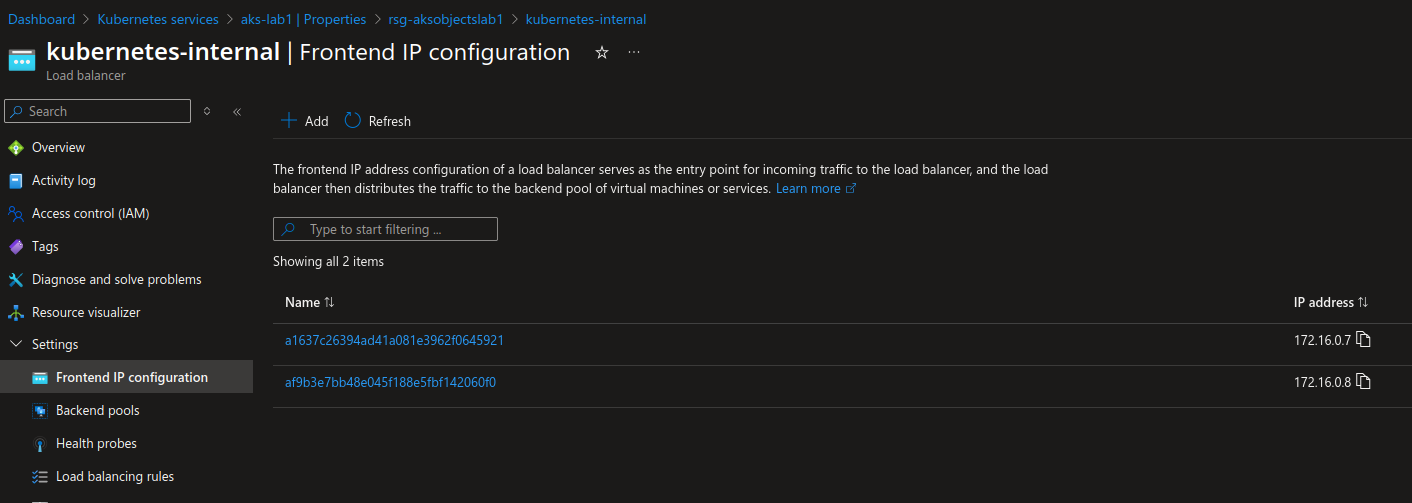
Task: Navigate to Kubernetes services breadcrumb
Action: click(x=158, y=19)
